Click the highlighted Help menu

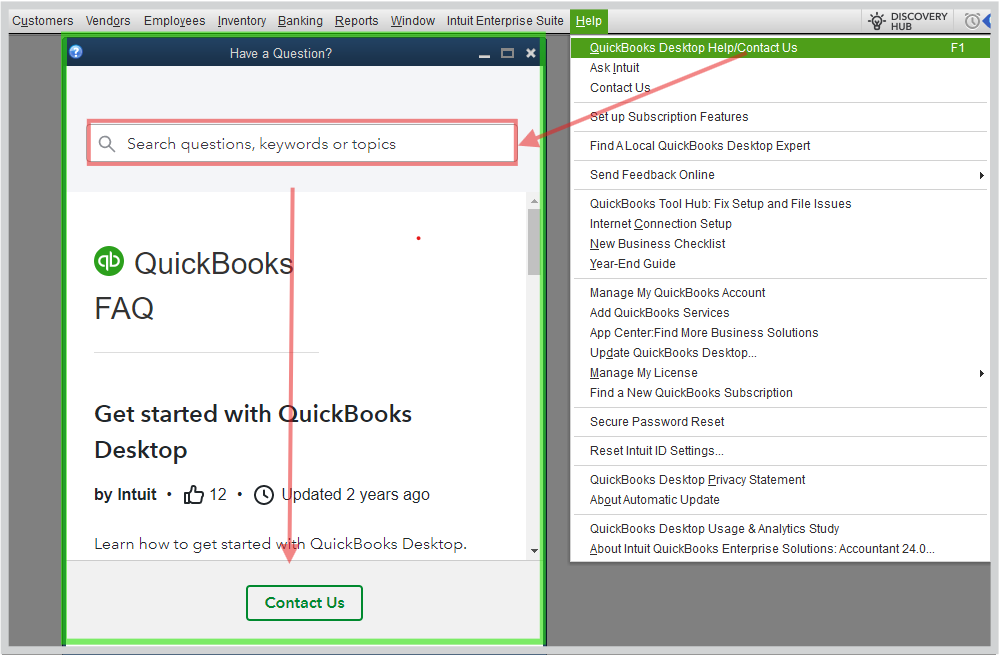[589, 21]
